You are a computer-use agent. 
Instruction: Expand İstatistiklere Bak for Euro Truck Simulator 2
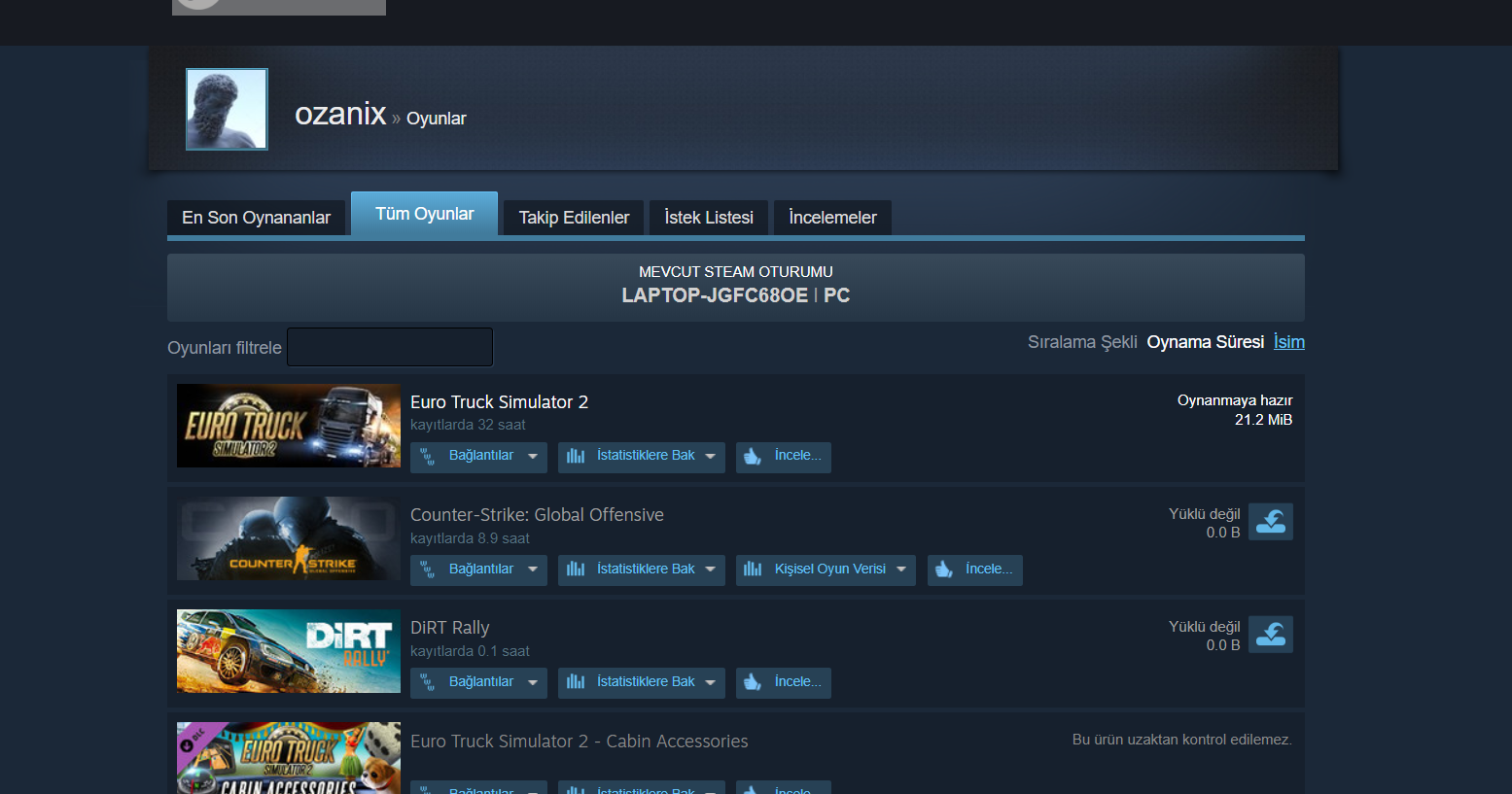(642, 457)
